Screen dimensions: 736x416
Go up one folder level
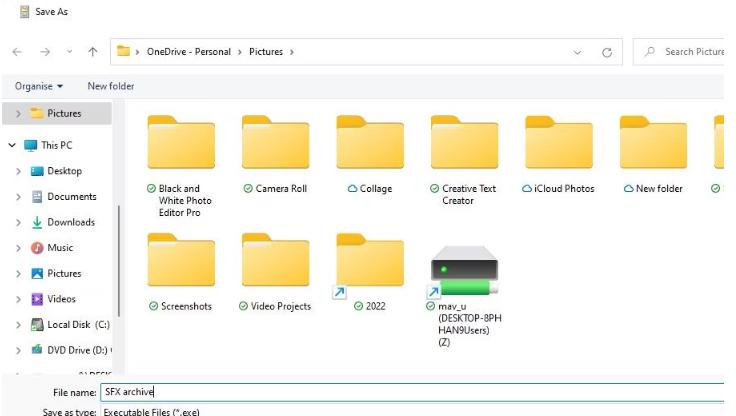[x=93, y=52]
